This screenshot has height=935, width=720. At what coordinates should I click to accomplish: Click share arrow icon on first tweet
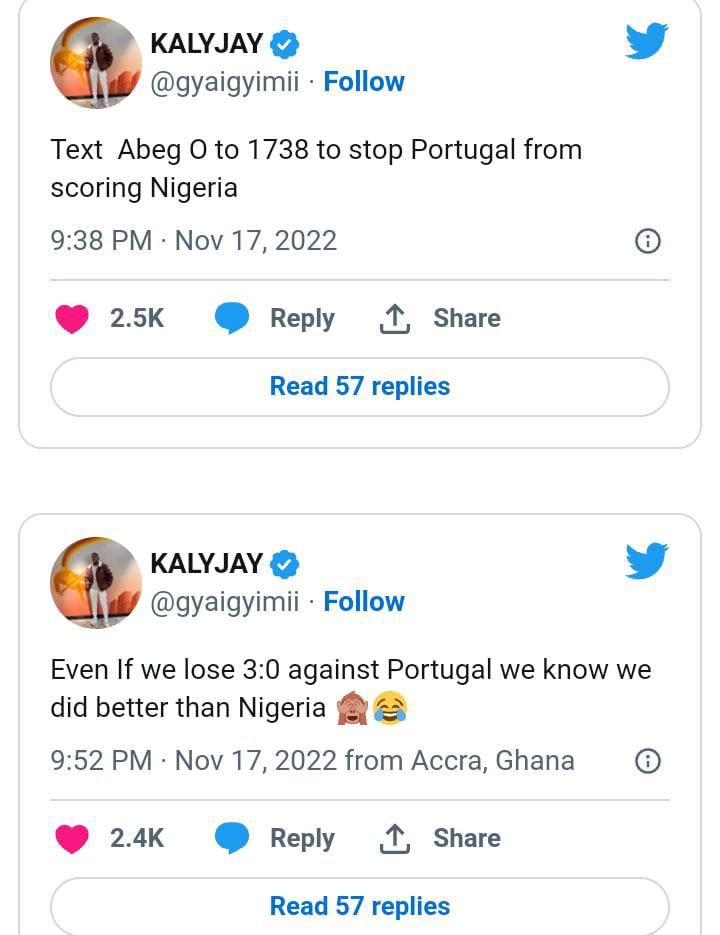tap(395, 319)
